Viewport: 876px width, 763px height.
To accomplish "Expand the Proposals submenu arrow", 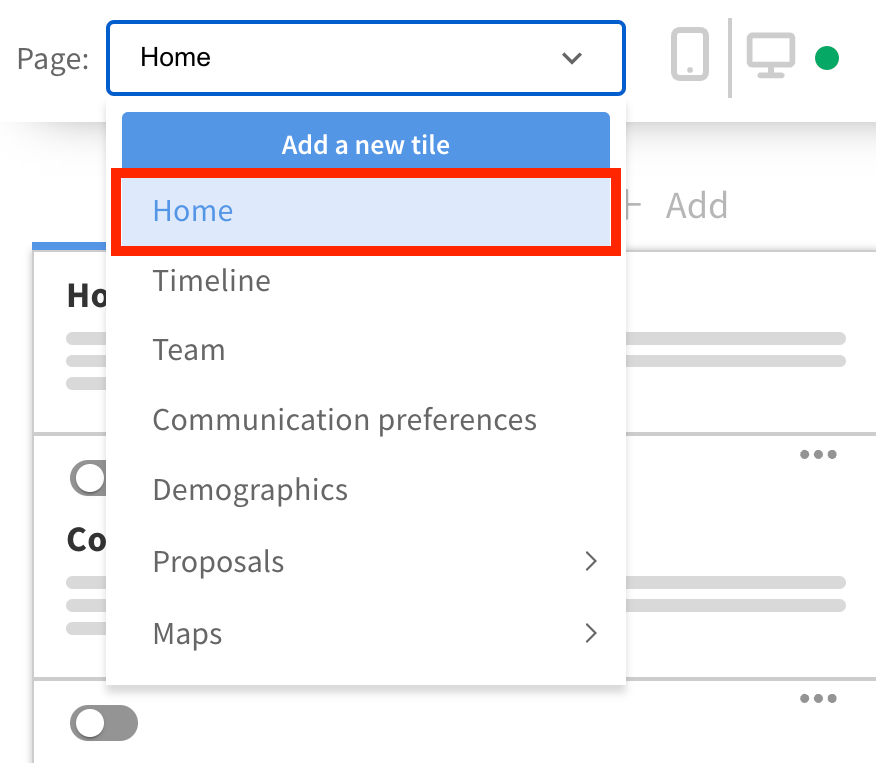I will (591, 561).
